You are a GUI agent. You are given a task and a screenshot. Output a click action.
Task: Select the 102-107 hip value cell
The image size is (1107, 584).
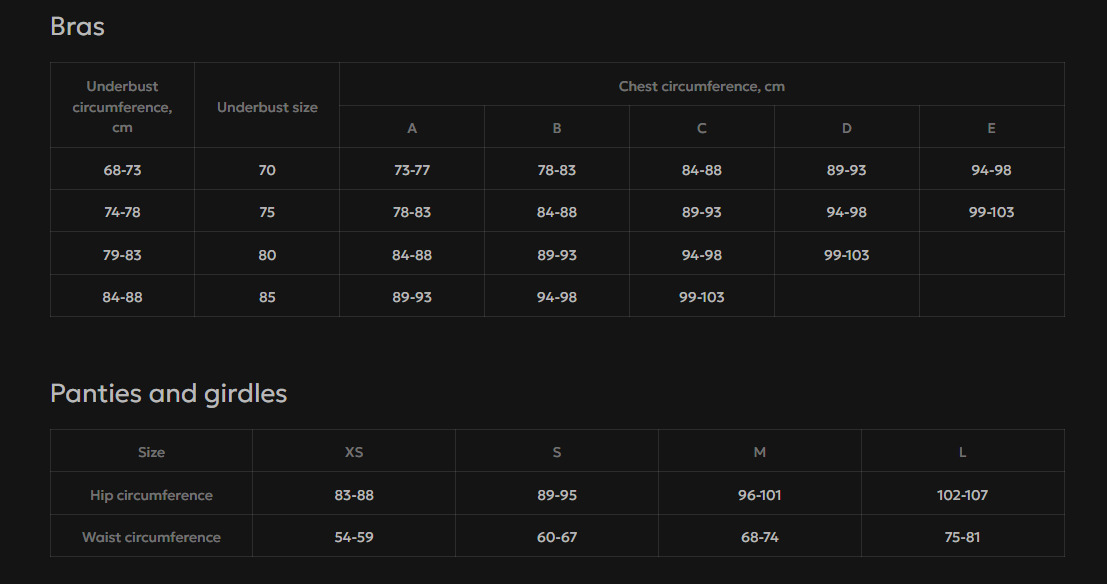point(963,494)
